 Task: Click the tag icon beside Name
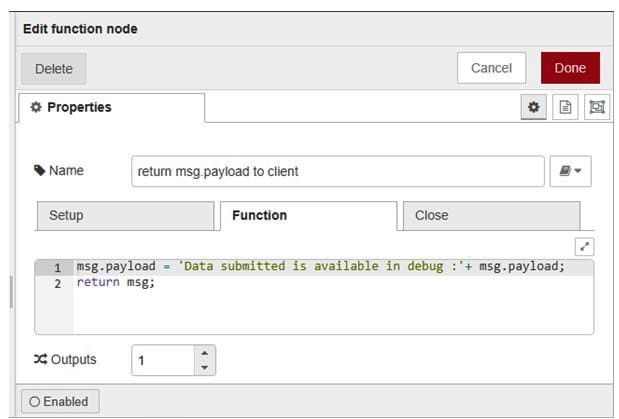point(40,171)
